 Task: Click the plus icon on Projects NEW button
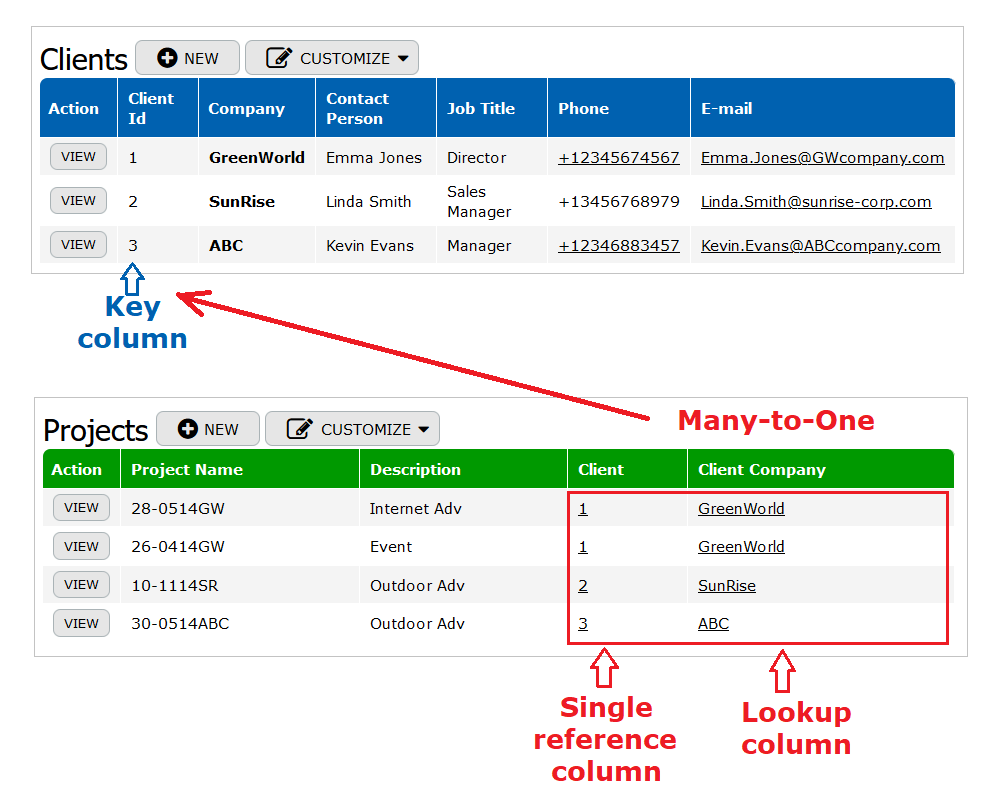[187, 429]
